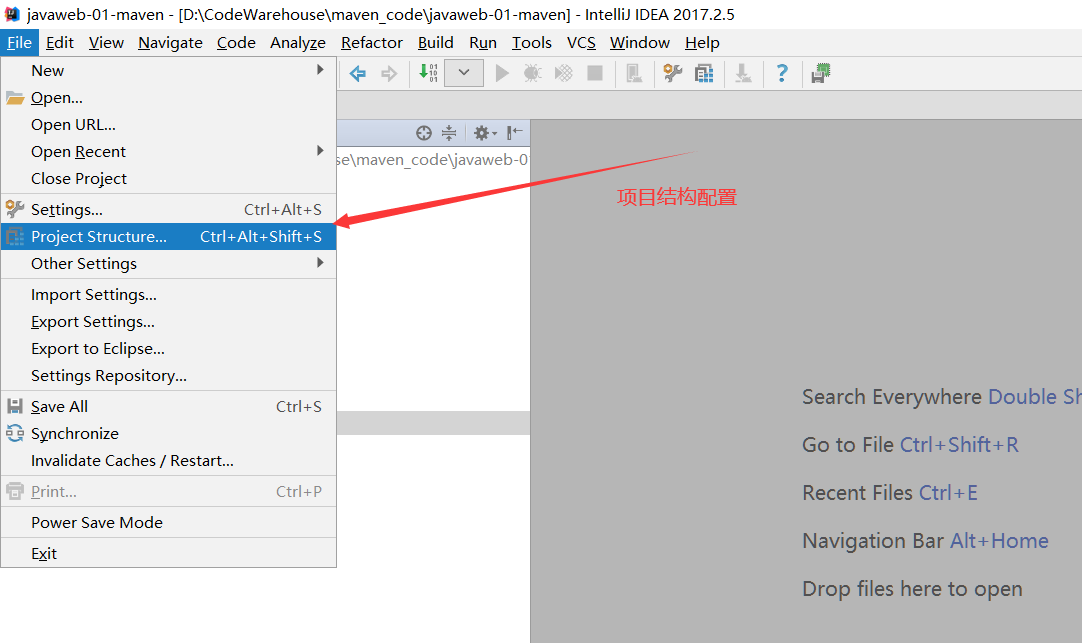
Task: Open the Analyze menu
Action: 298,43
